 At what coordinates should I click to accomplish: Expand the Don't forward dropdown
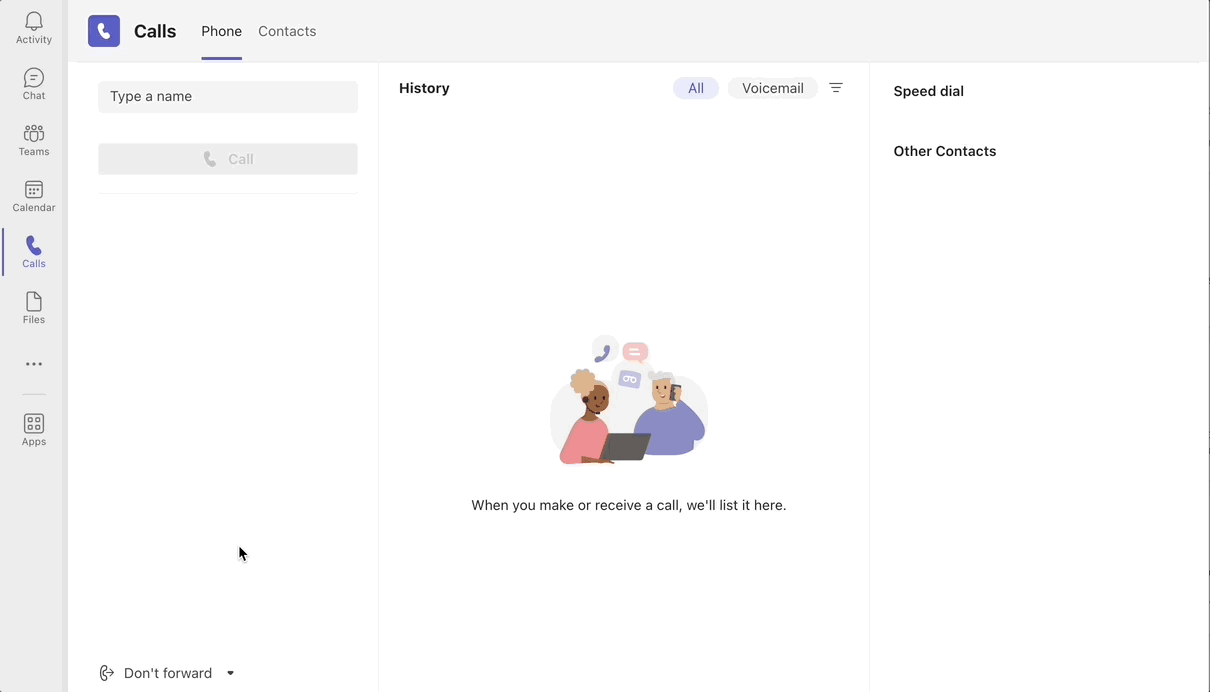[x=230, y=673]
